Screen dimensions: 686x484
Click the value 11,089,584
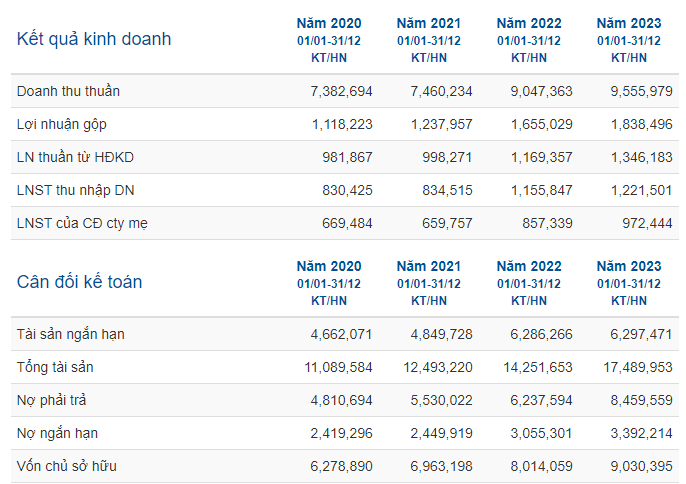click(x=338, y=368)
